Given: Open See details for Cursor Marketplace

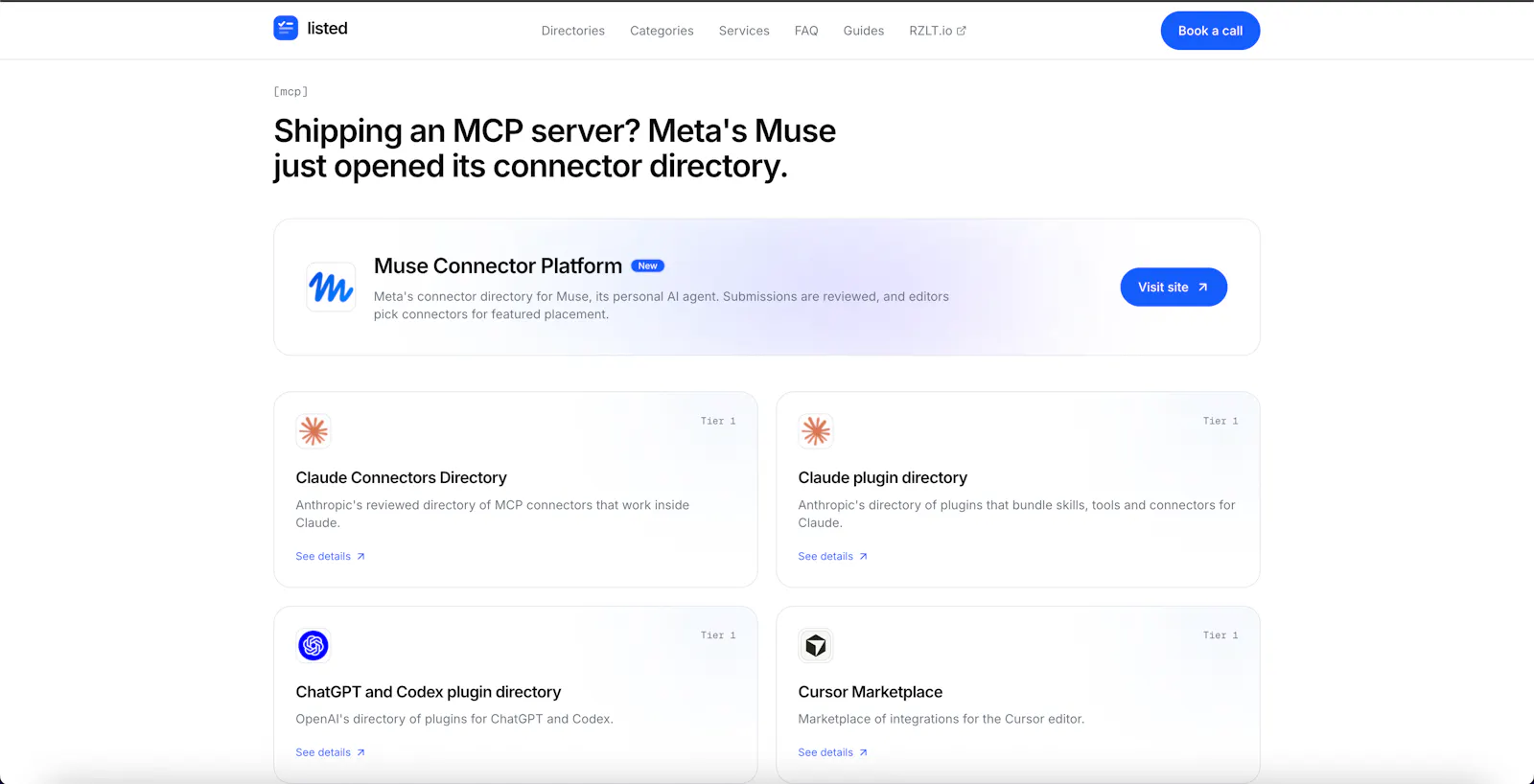Looking at the screenshot, I should tap(832, 753).
